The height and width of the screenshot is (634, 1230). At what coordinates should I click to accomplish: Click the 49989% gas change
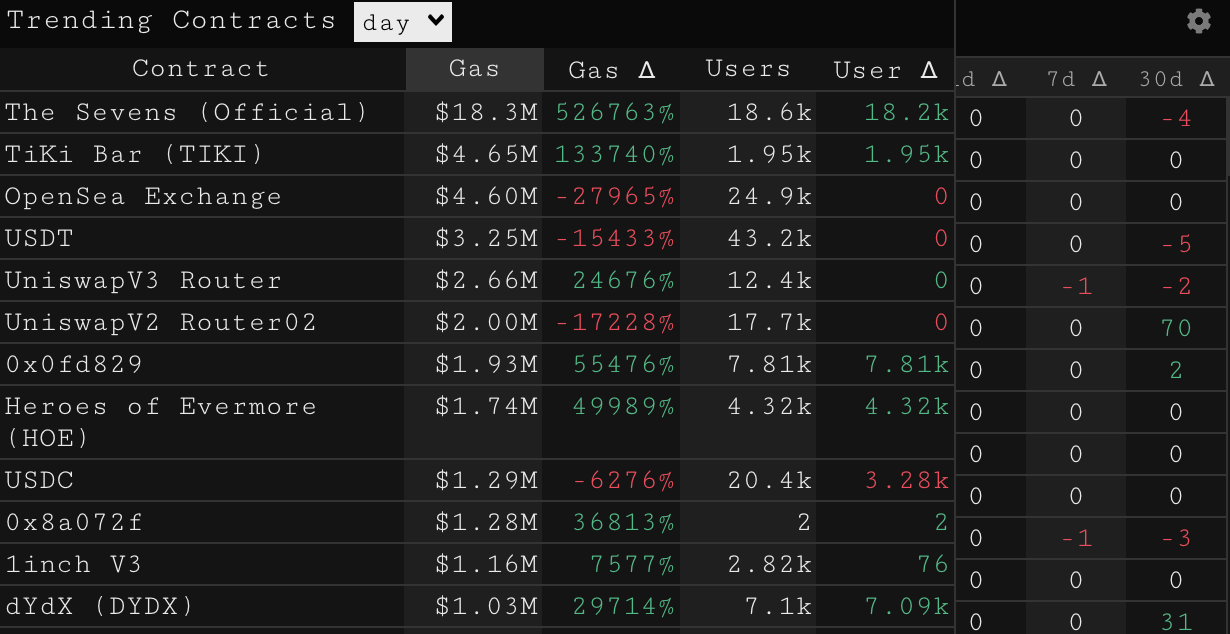pos(624,406)
